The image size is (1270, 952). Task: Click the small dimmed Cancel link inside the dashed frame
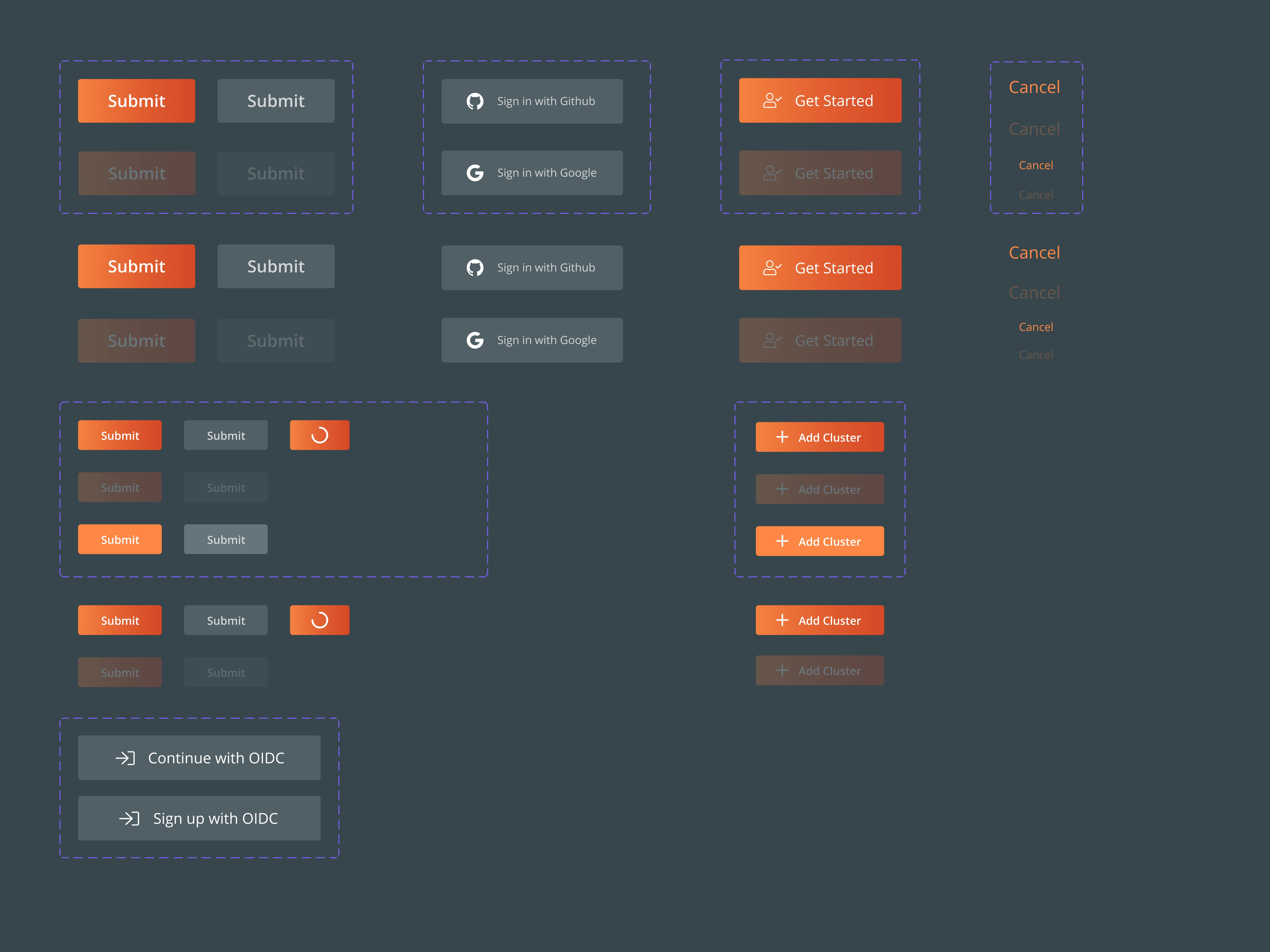1036,195
